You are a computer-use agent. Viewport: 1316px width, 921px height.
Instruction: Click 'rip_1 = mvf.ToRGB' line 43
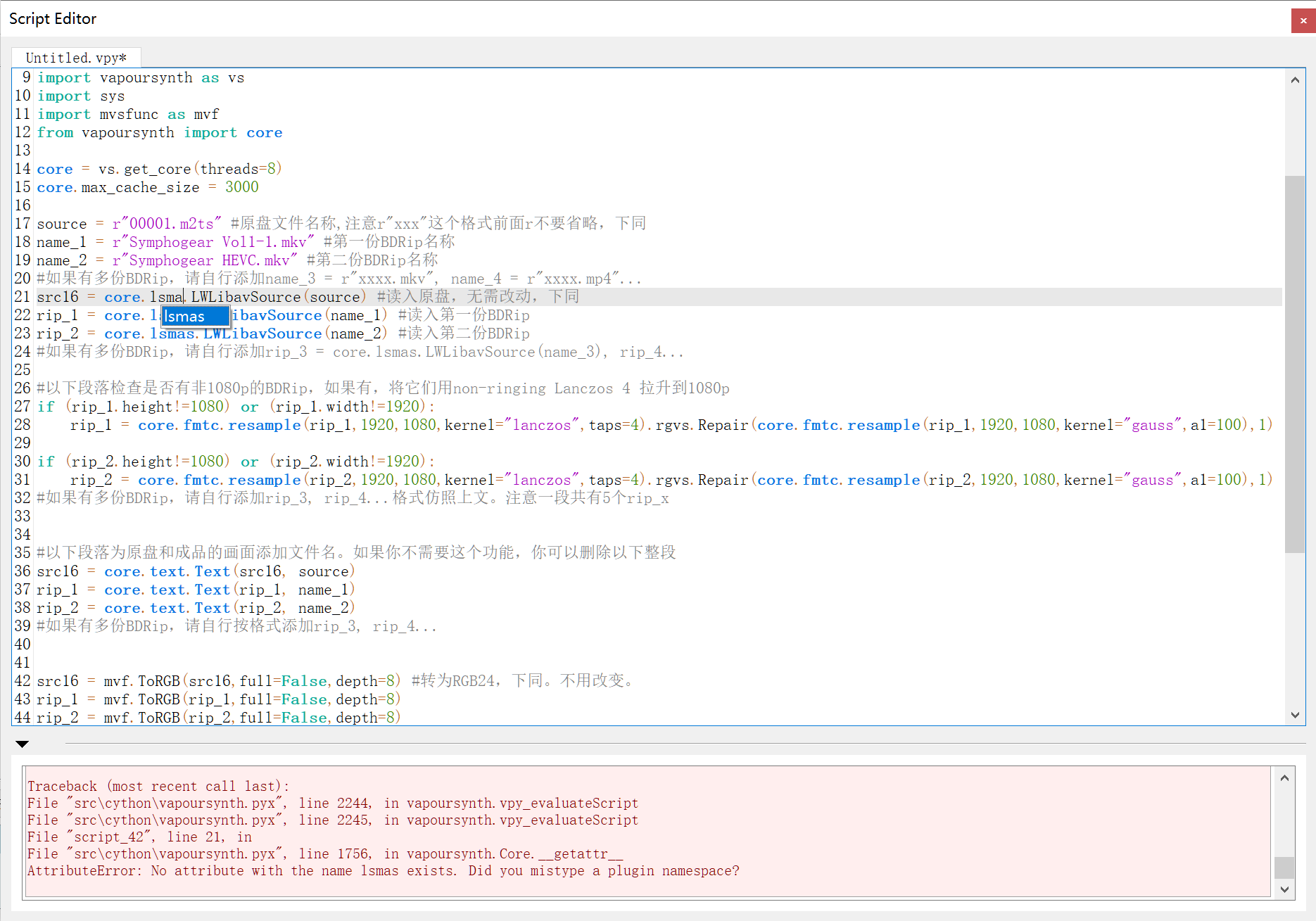coord(219,699)
